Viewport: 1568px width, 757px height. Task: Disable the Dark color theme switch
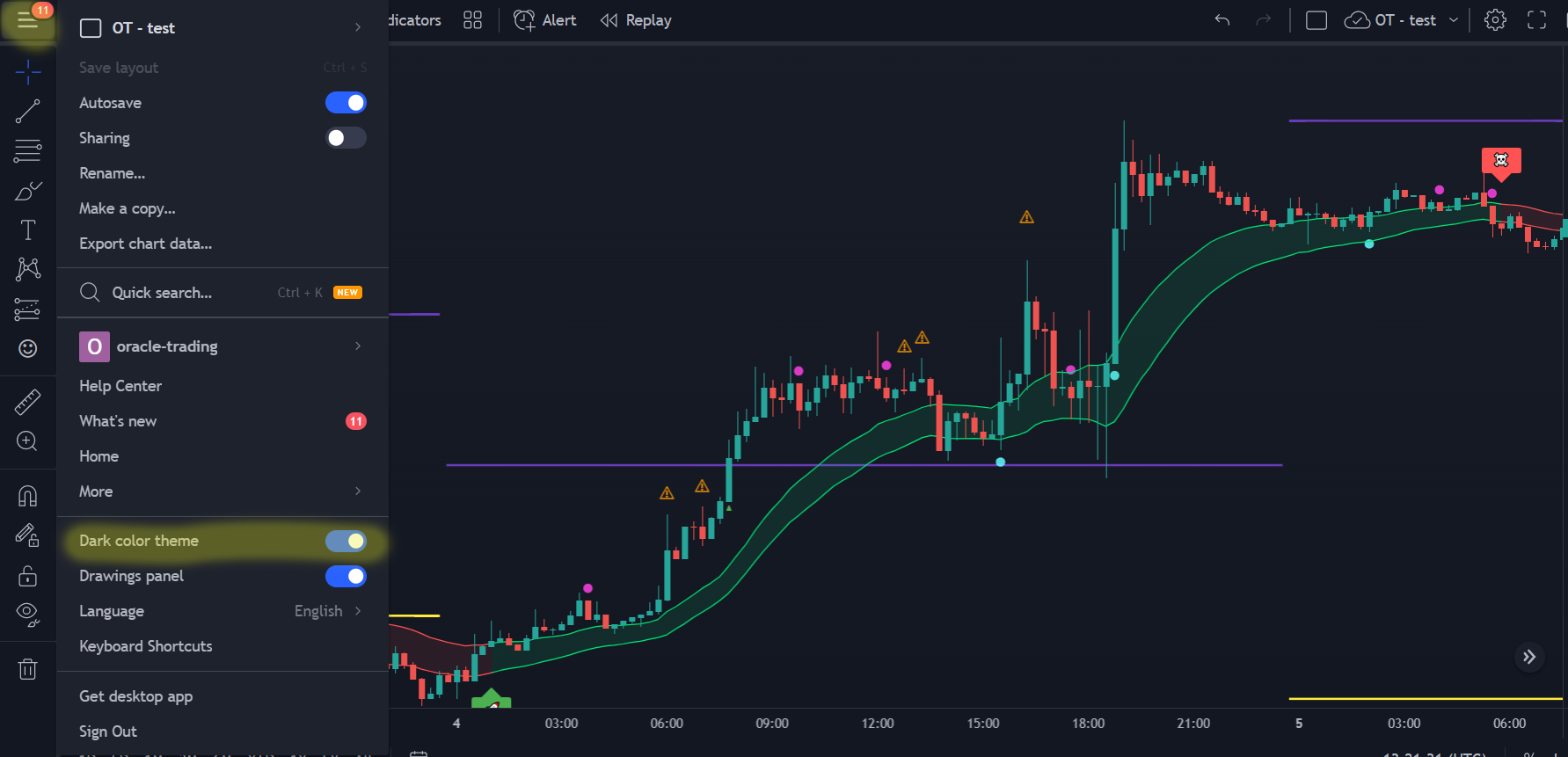(346, 541)
